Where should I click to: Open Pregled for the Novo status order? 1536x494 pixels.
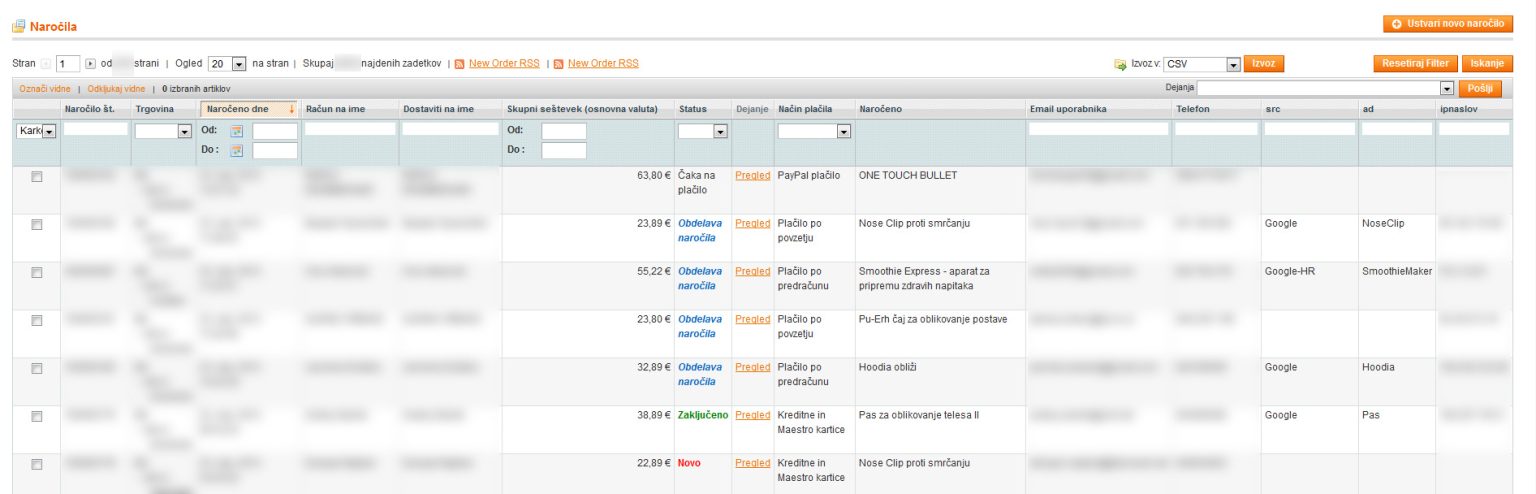(x=752, y=463)
